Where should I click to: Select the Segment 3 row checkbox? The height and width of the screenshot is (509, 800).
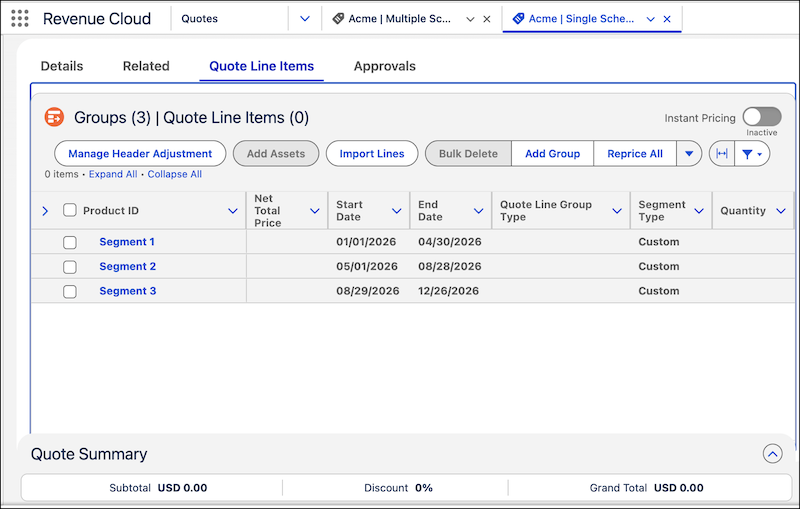pos(70,291)
